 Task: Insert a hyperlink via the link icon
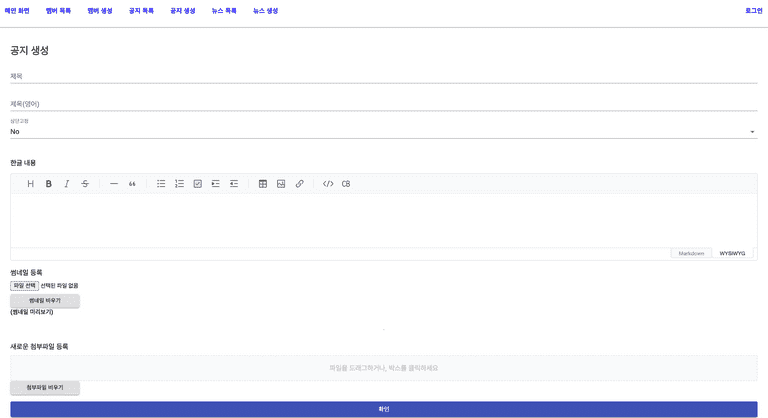click(299, 184)
